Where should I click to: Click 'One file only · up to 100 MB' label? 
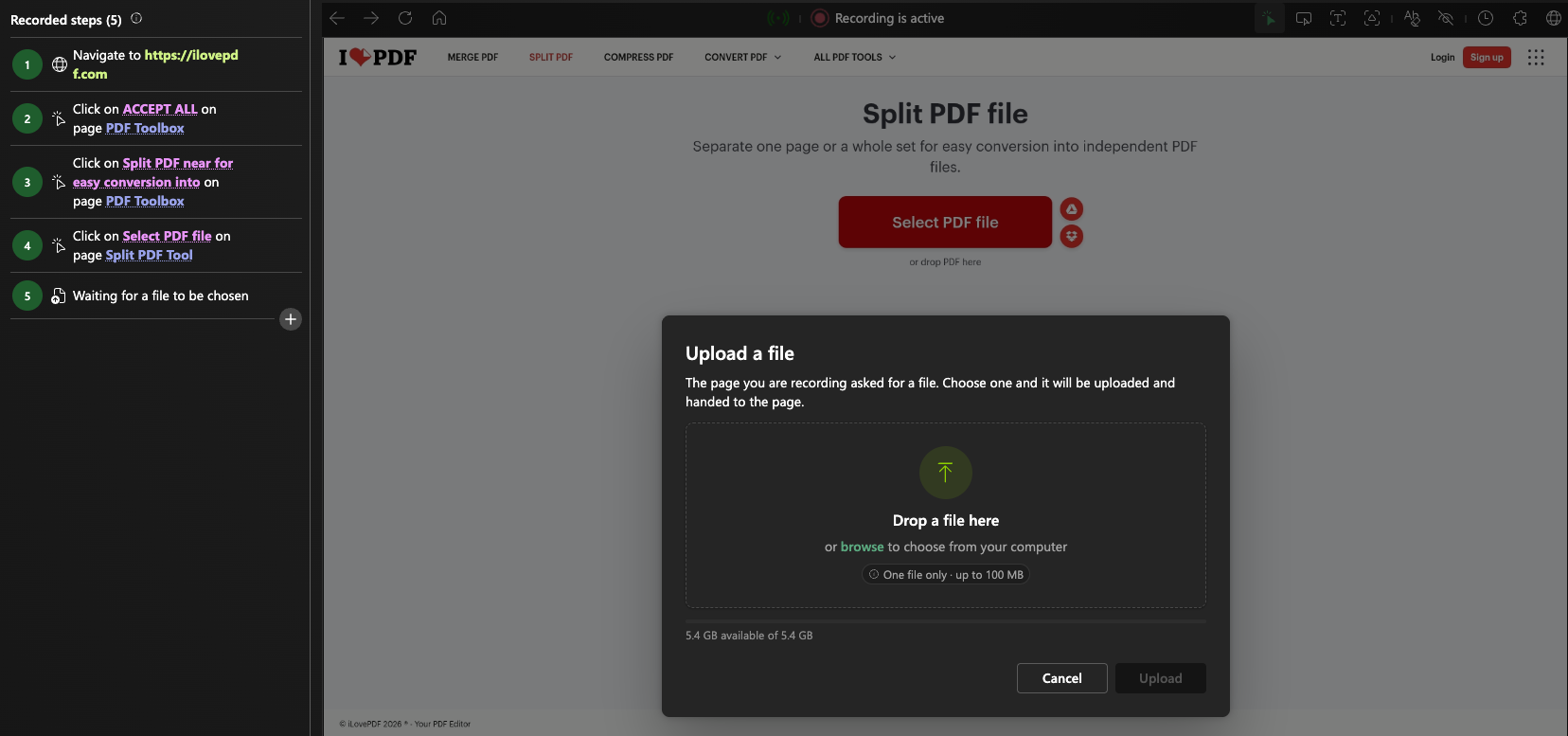pos(945,575)
